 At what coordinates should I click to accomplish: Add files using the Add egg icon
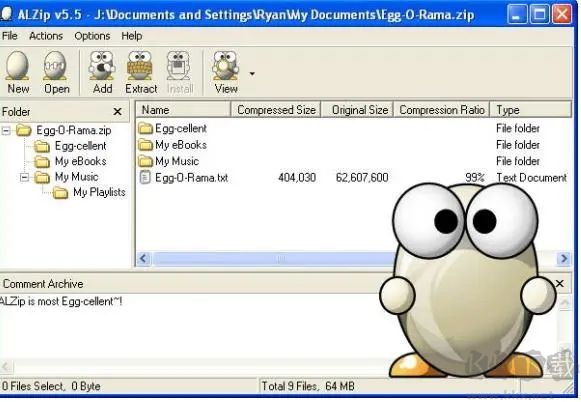(102, 66)
